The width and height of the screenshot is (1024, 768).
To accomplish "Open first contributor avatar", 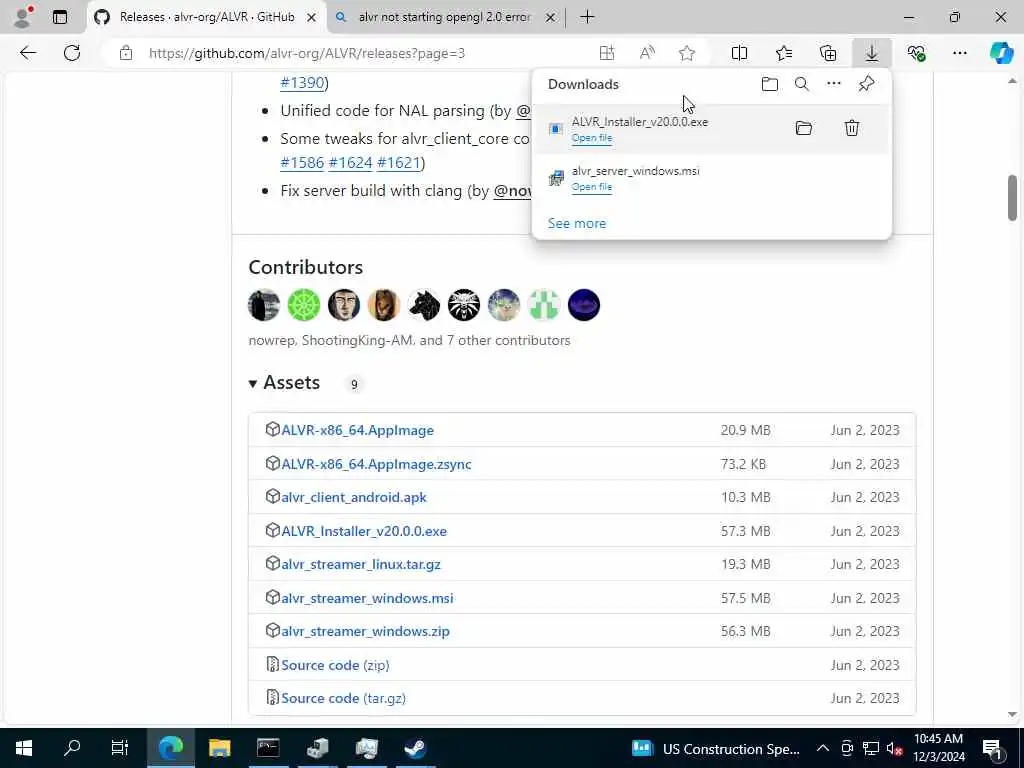I will tap(264, 305).
